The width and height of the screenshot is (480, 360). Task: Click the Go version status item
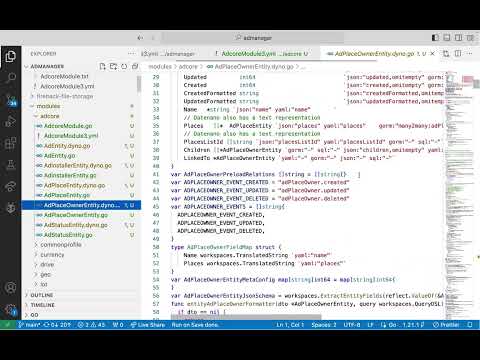click(x=403, y=324)
